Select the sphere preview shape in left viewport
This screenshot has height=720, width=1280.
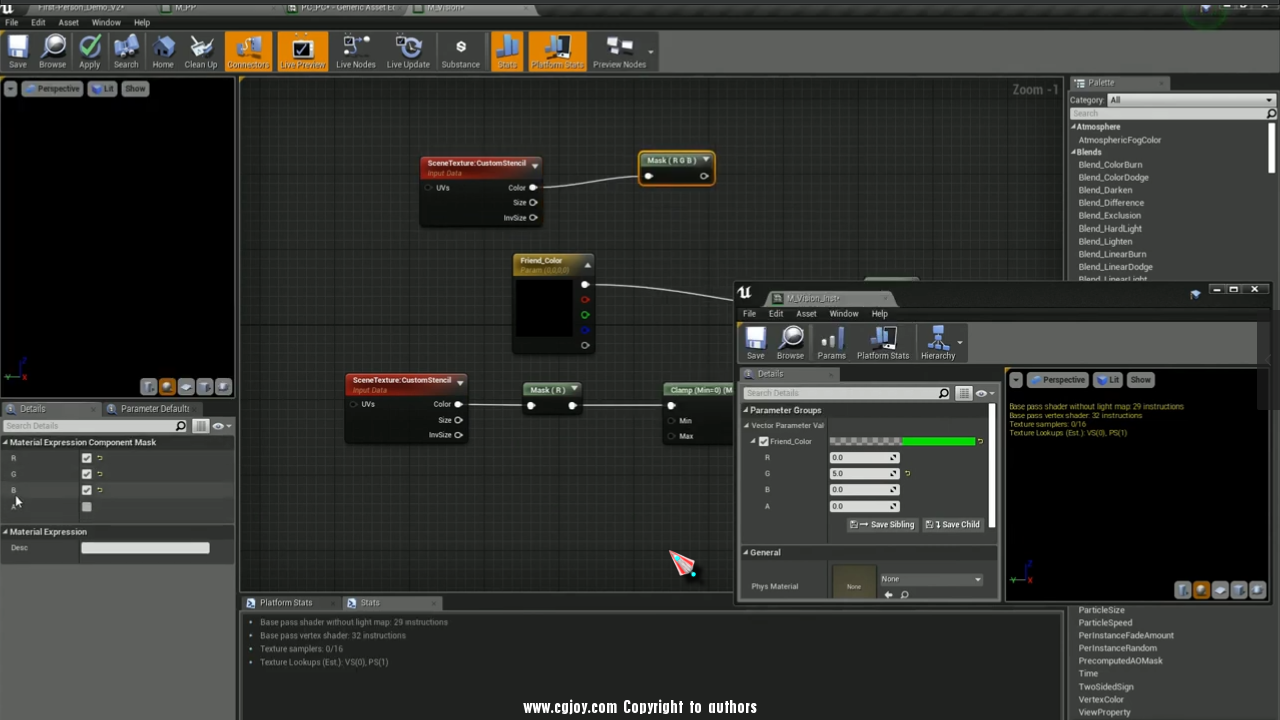(x=168, y=387)
